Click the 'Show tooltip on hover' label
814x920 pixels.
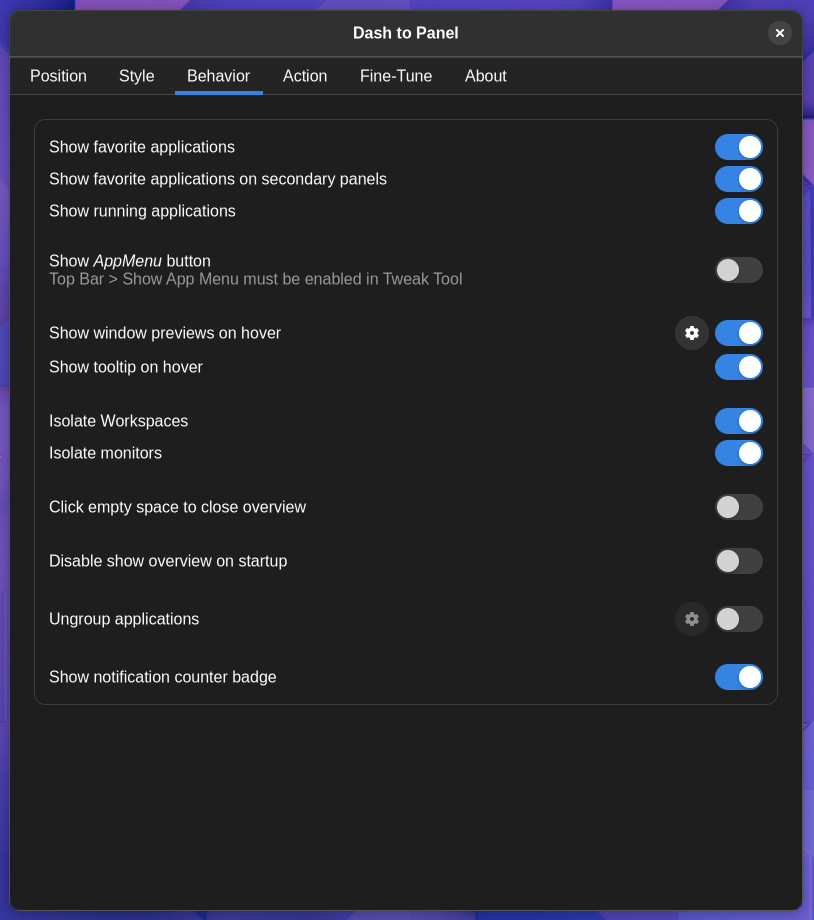coord(126,367)
